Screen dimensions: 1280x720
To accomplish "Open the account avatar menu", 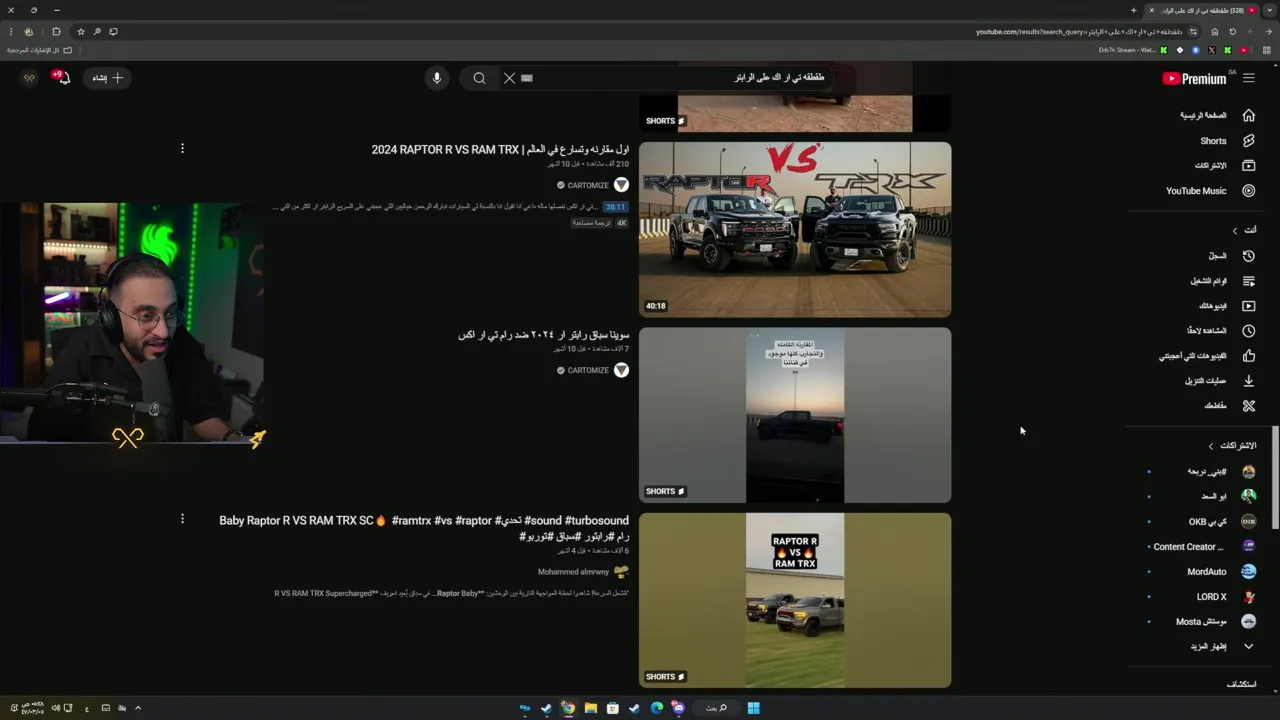I will 30,78.
